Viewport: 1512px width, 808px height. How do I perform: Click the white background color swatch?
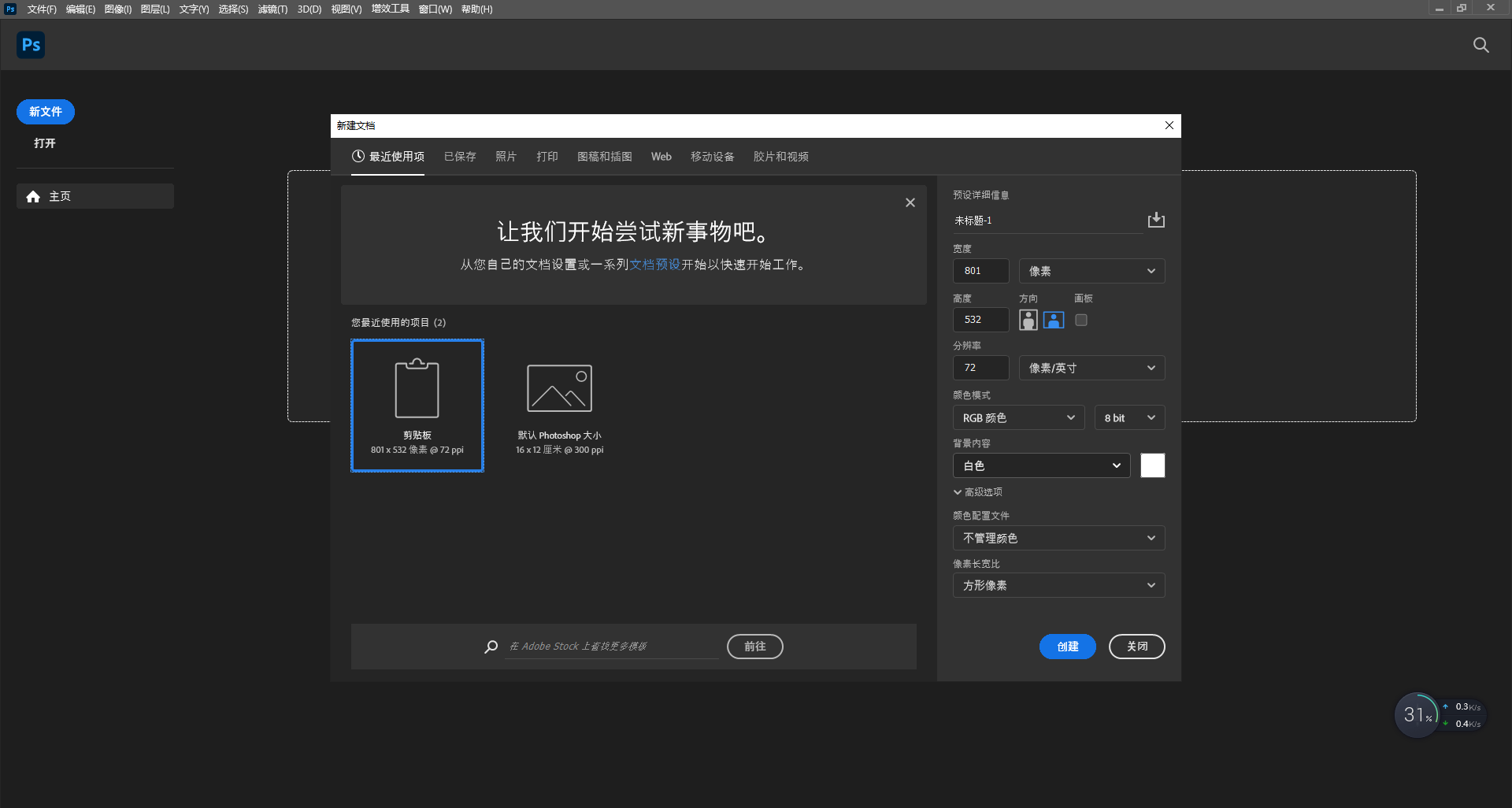click(1152, 465)
